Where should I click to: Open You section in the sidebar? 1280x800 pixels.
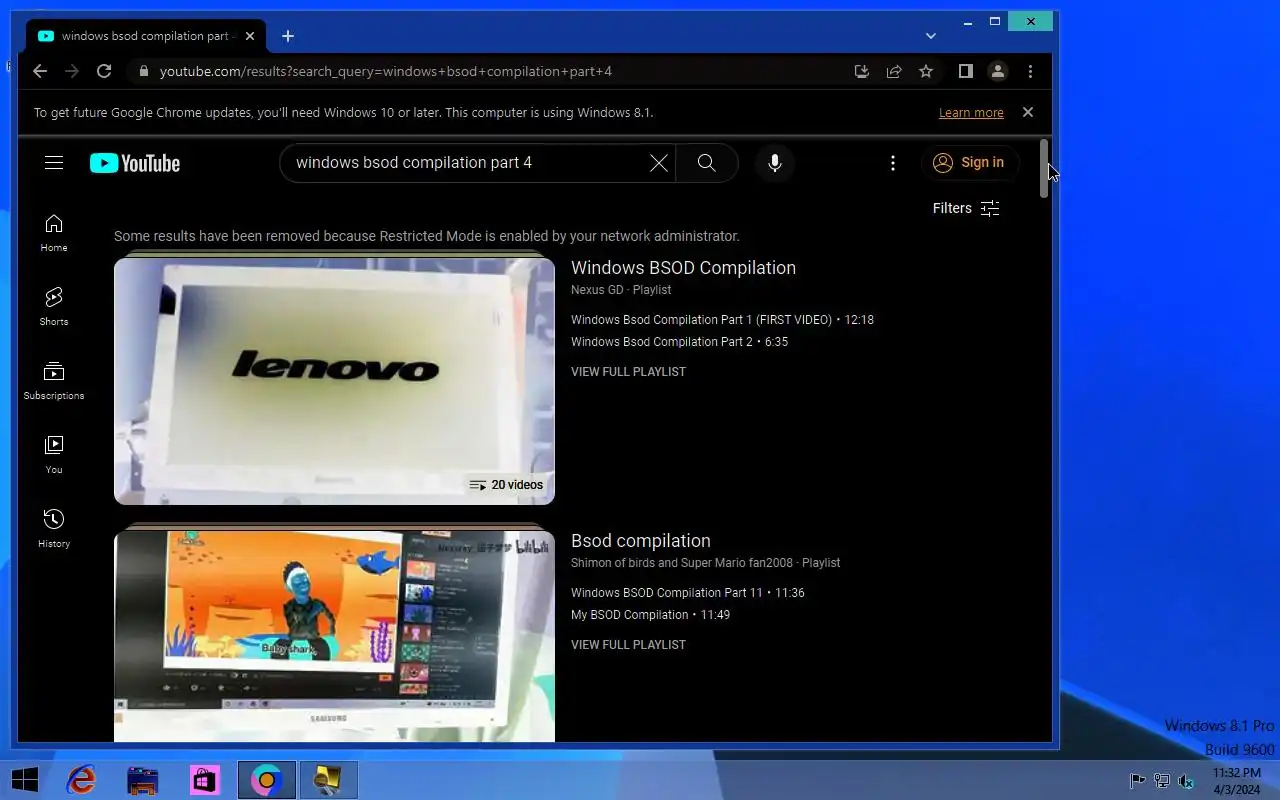coord(54,455)
